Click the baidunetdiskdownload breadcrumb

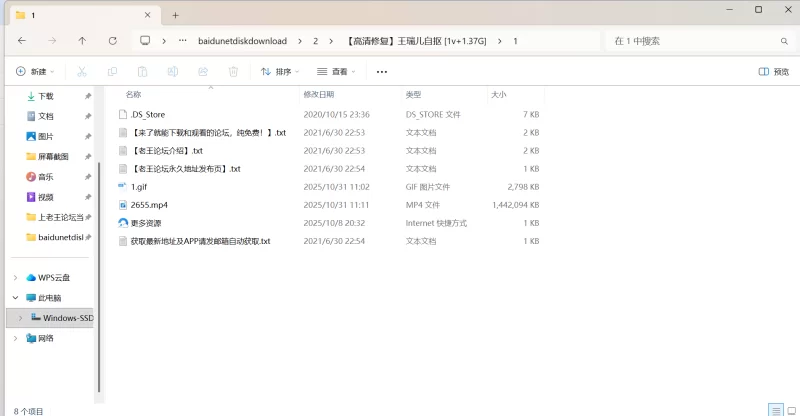pyautogui.click(x=242, y=41)
